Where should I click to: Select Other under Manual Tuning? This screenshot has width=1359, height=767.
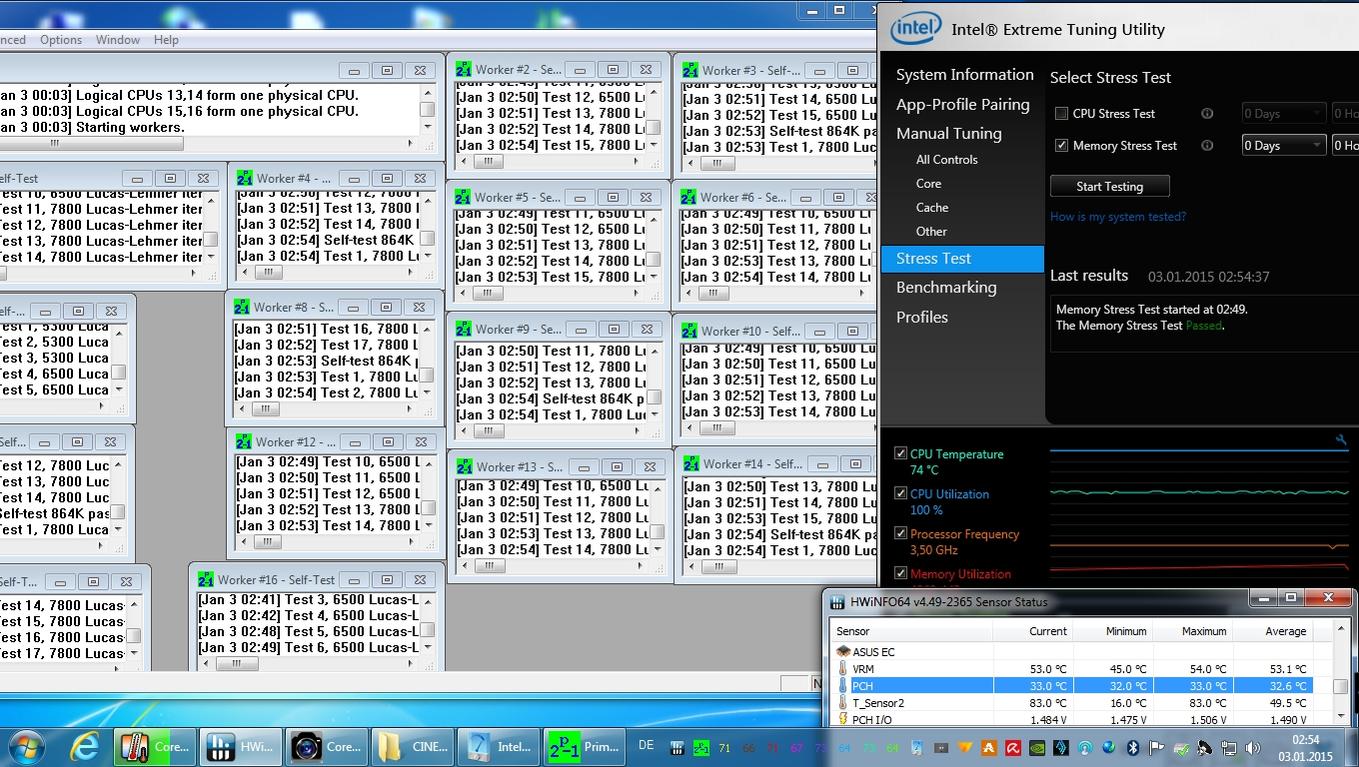click(931, 232)
